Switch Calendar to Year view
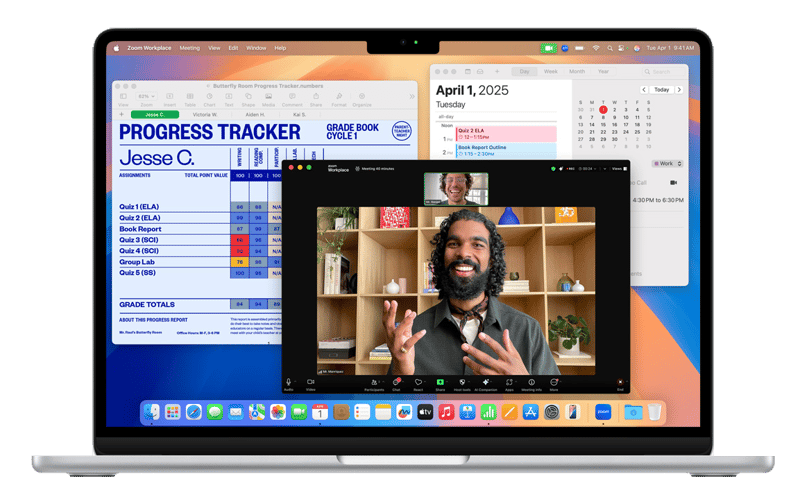 (603, 71)
